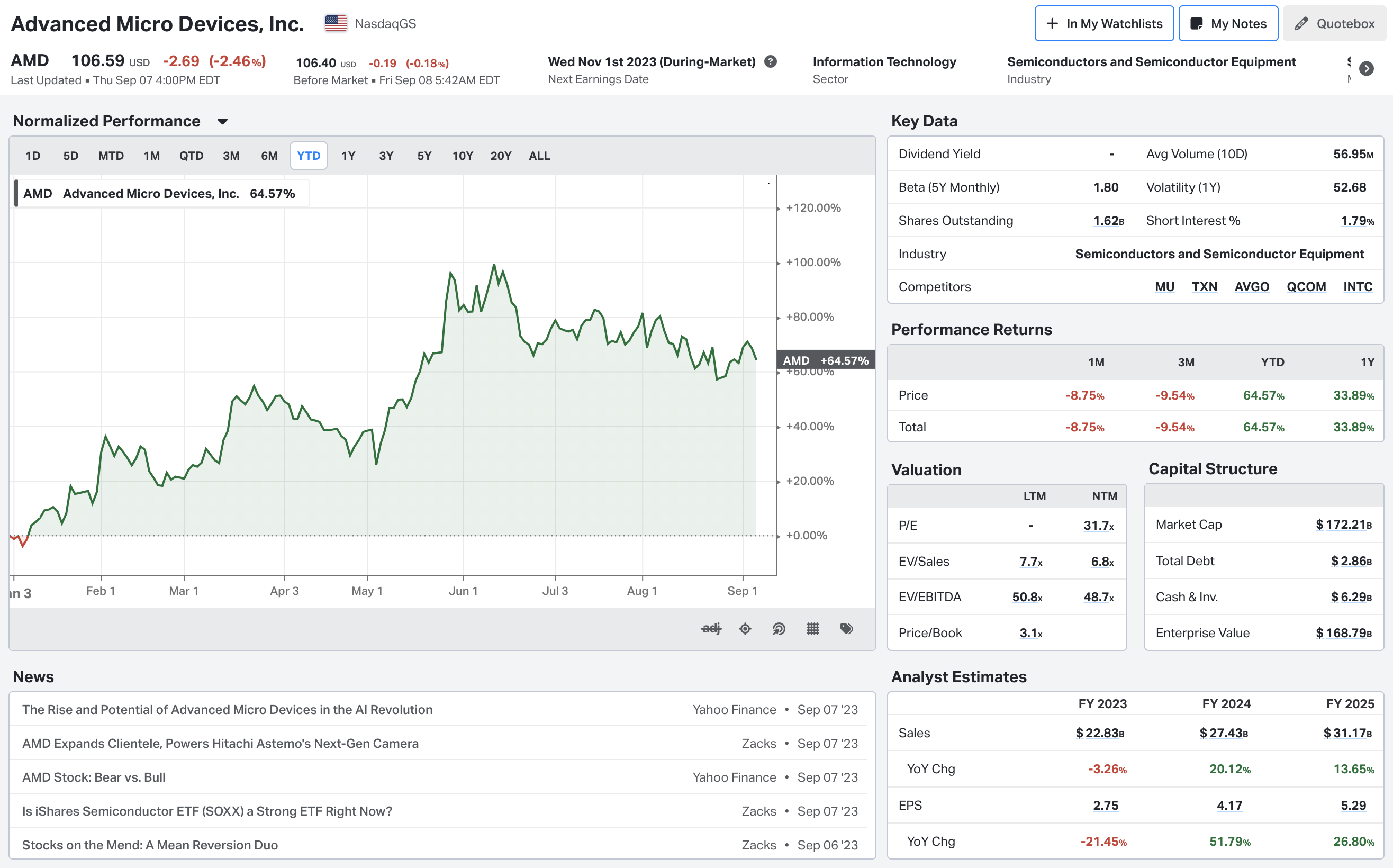The height and width of the screenshot is (868, 1393).
Task: Click the Volatility (1Y) value 52.68
Action: tap(1350, 187)
